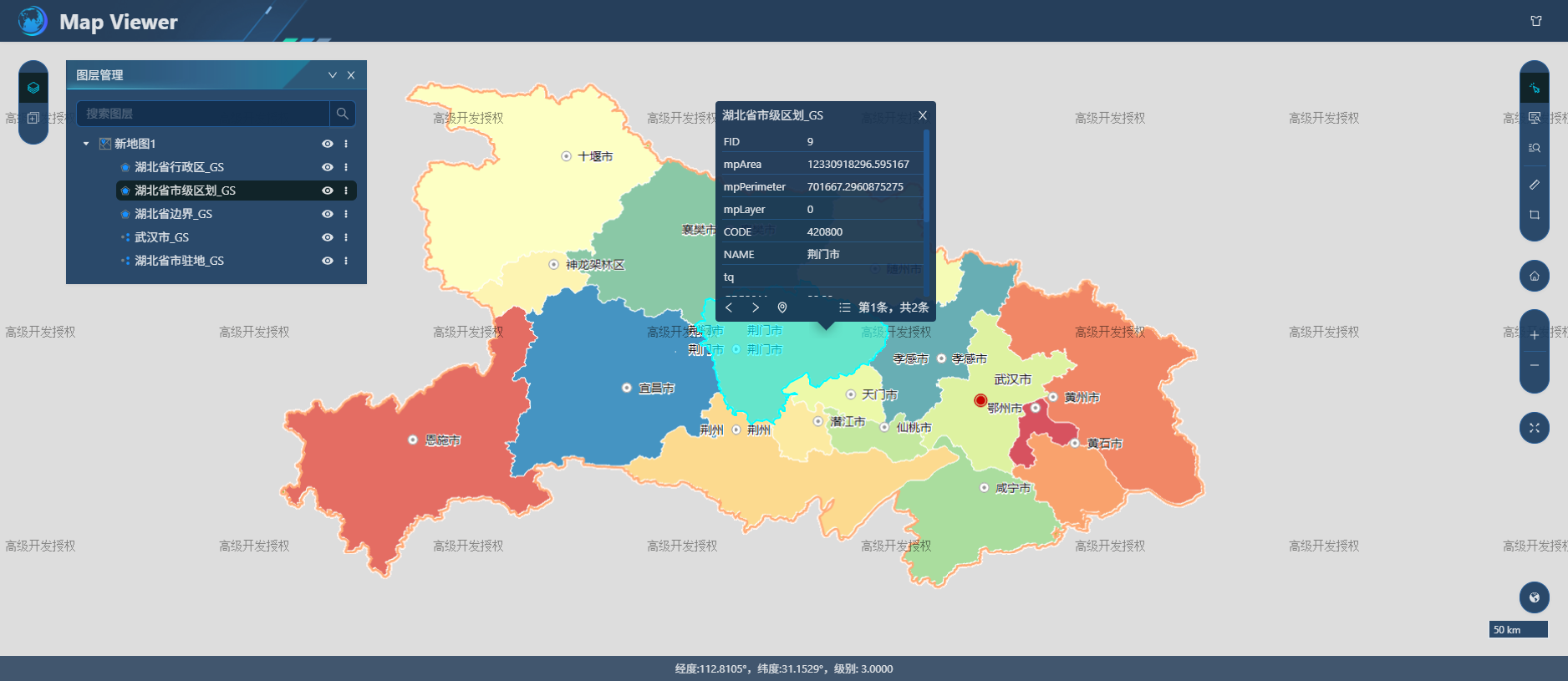
Task: Collapse the 新地图1 tree node
Action: (86, 144)
